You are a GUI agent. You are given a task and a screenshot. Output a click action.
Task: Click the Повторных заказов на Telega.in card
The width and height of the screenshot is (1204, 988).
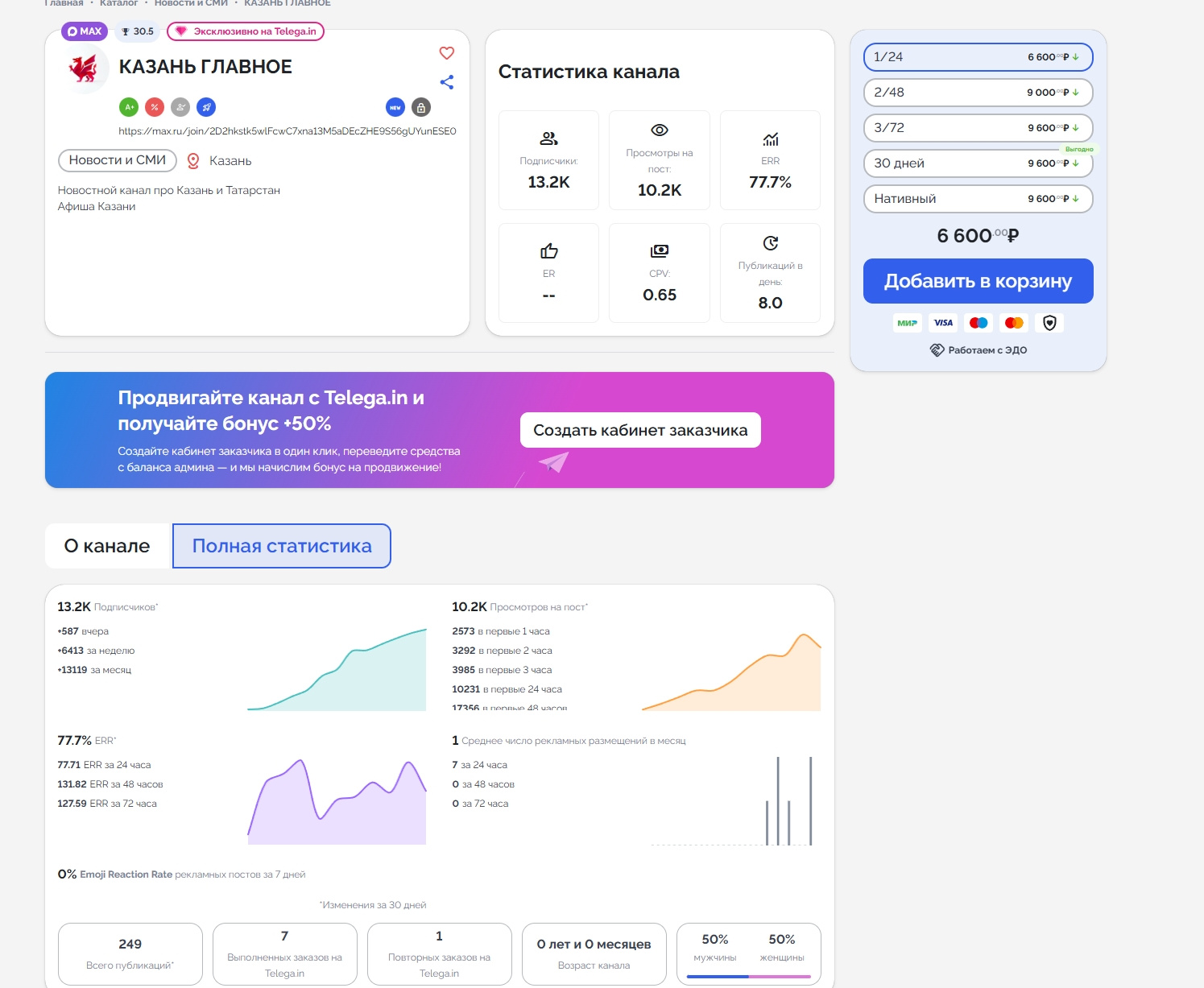pos(440,953)
